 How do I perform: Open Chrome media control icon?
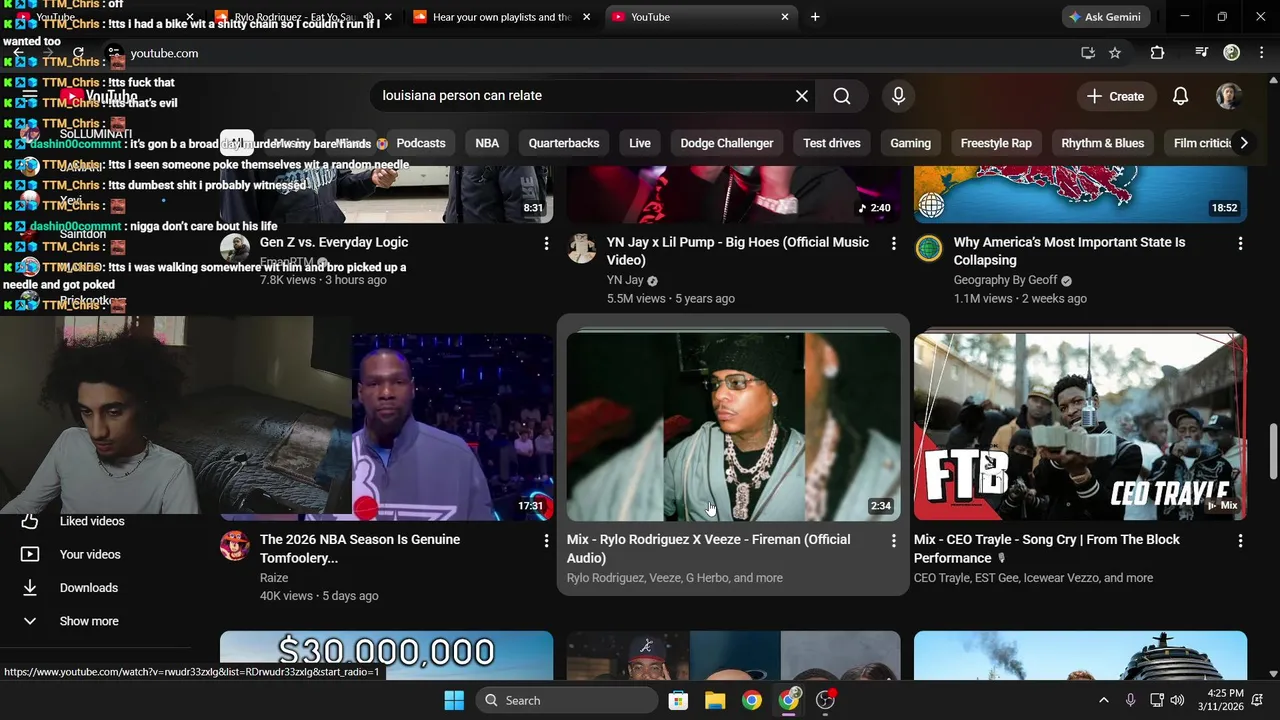1202,53
